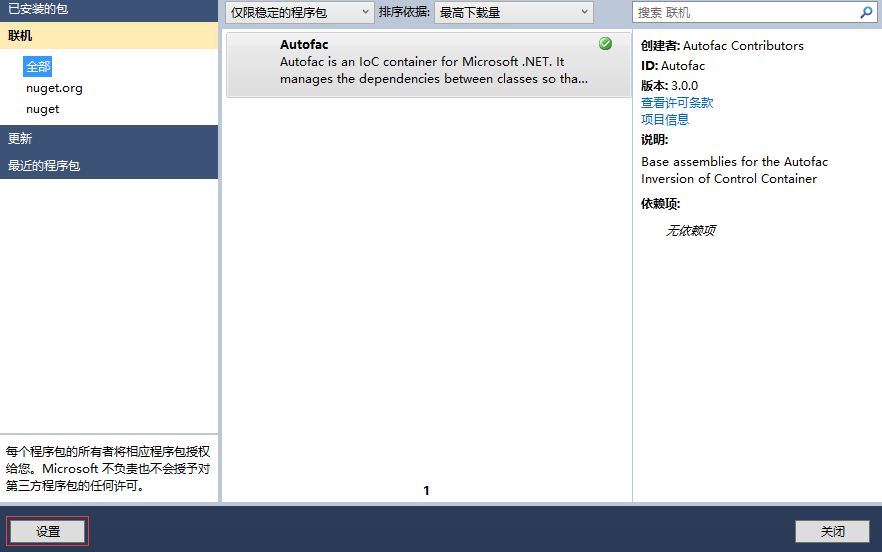This screenshot has width=882, height=552.
Task: Click the Microsoft license disclaimer text
Action: click(x=108, y=468)
